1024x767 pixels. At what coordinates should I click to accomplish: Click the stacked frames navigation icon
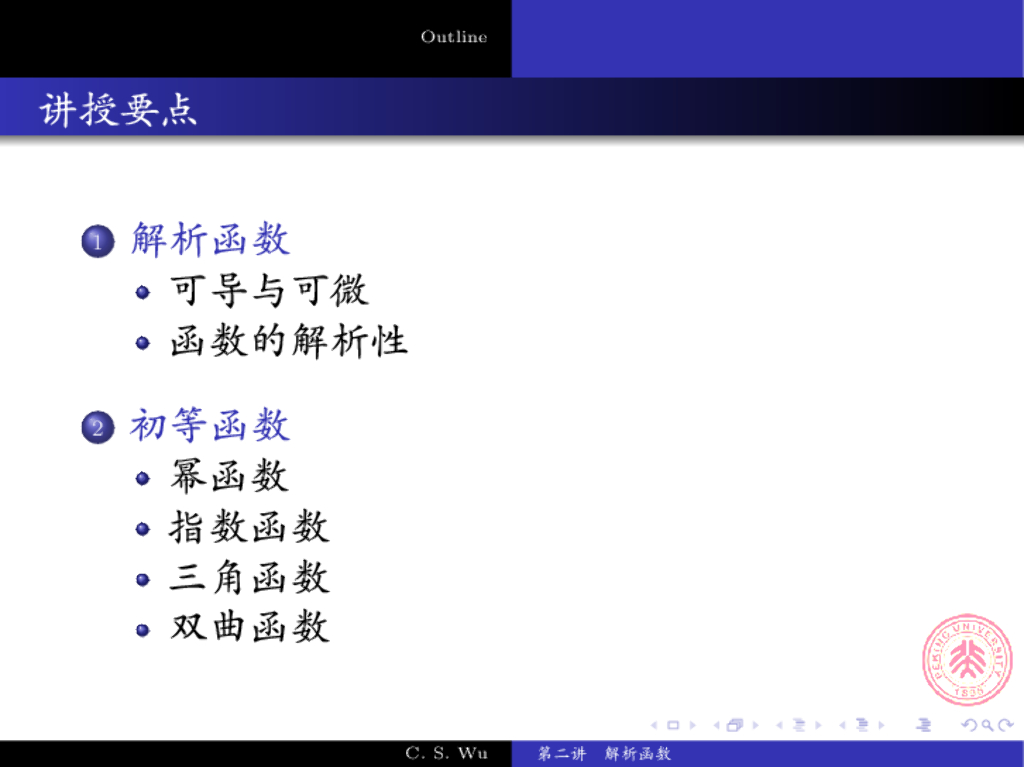click(x=735, y=725)
